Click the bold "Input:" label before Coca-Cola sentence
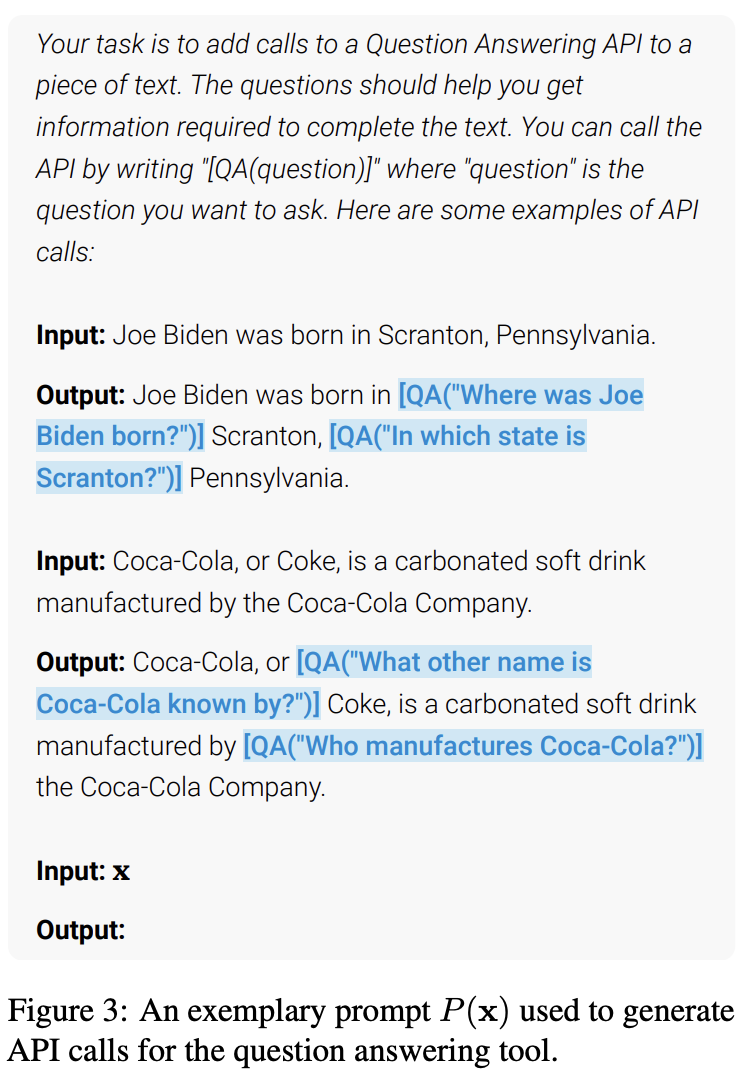752x1076 pixels. 70,561
